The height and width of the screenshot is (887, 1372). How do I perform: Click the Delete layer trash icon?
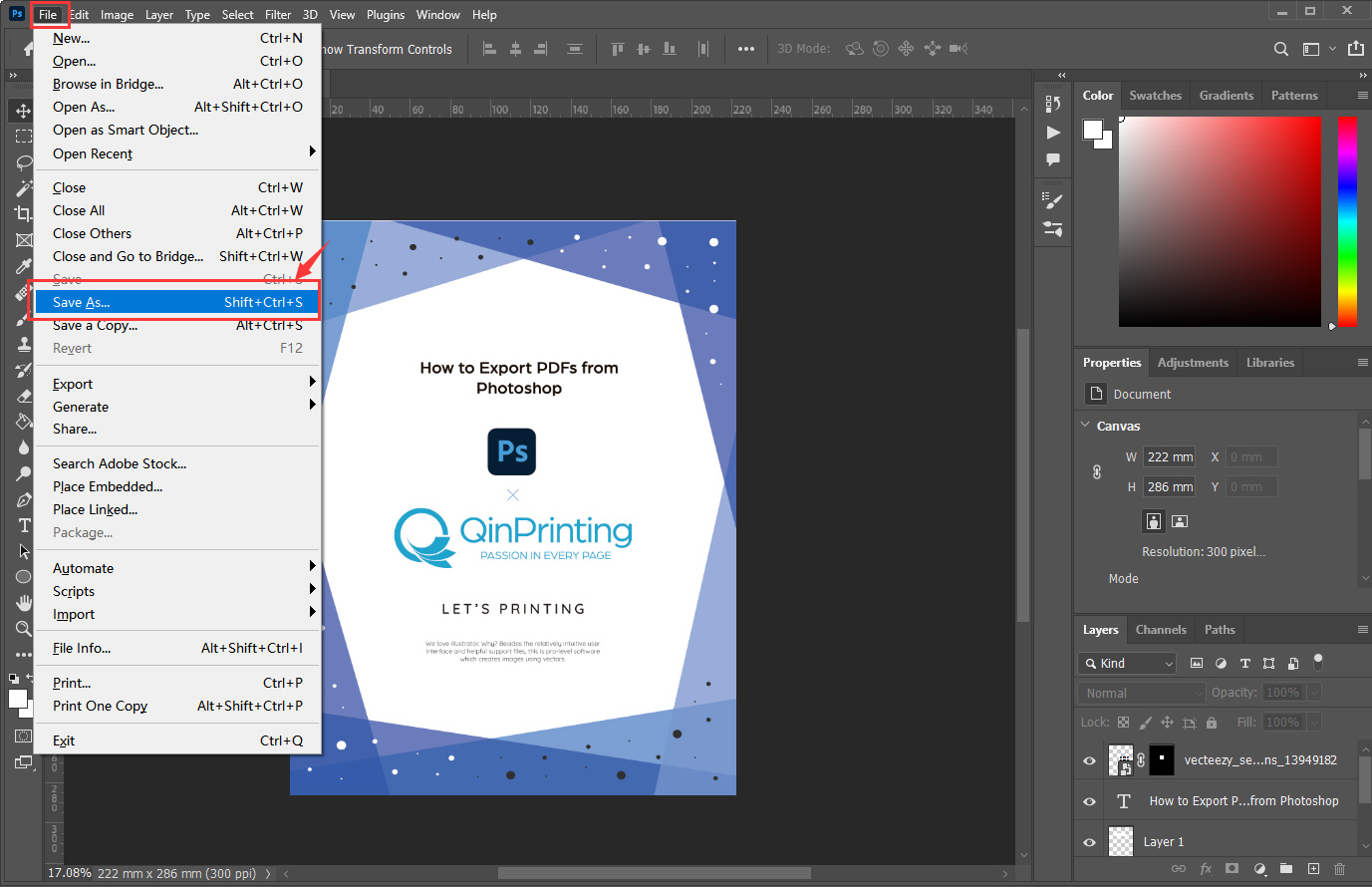click(x=1339, y=869)
